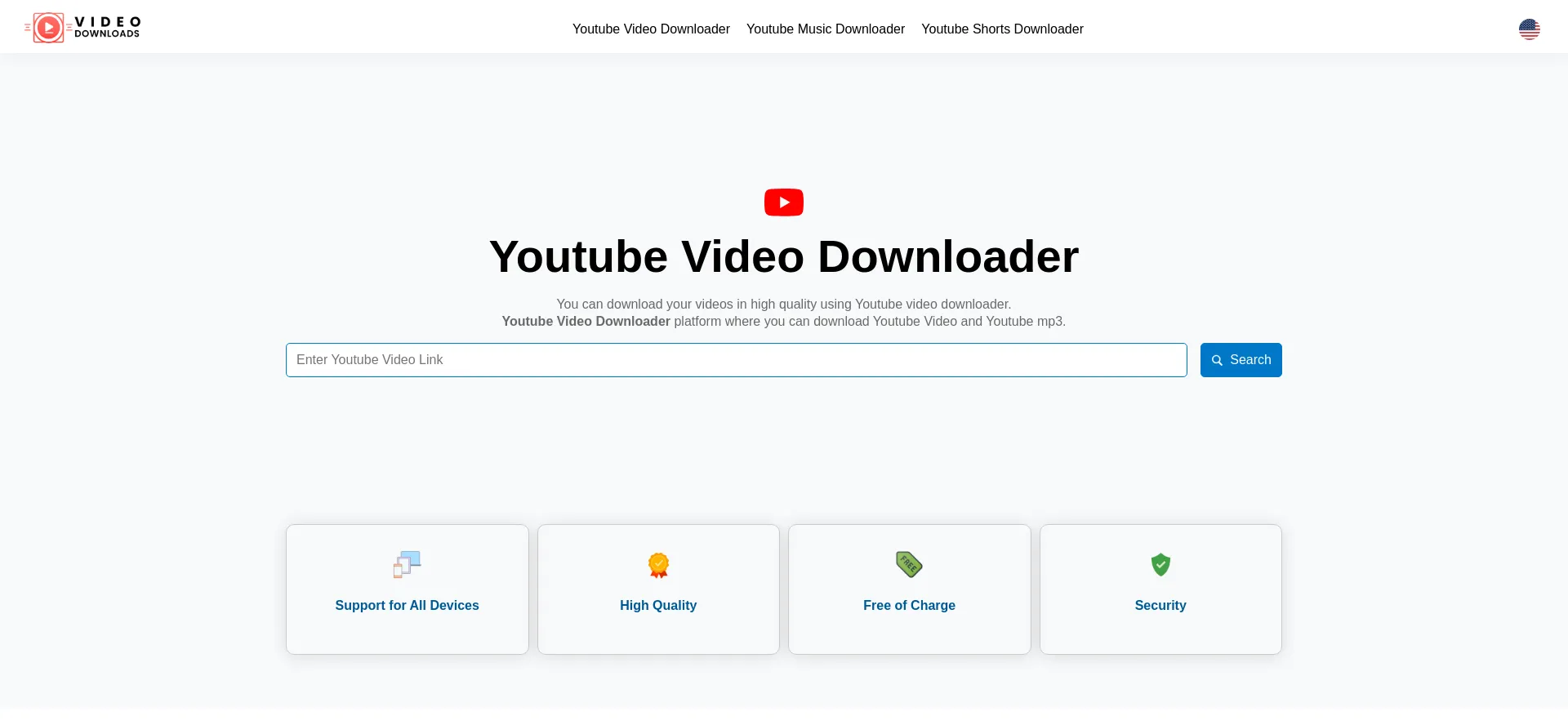
Task: Click the Video Downloads logo
Action: point(82,28)
